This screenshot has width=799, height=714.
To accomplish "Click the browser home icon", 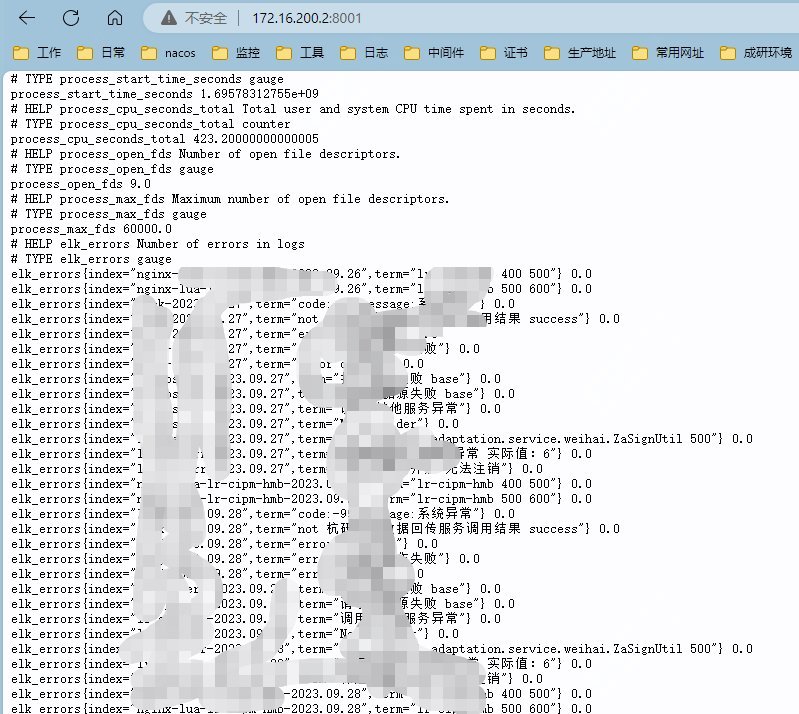I will tap(115, 18).
